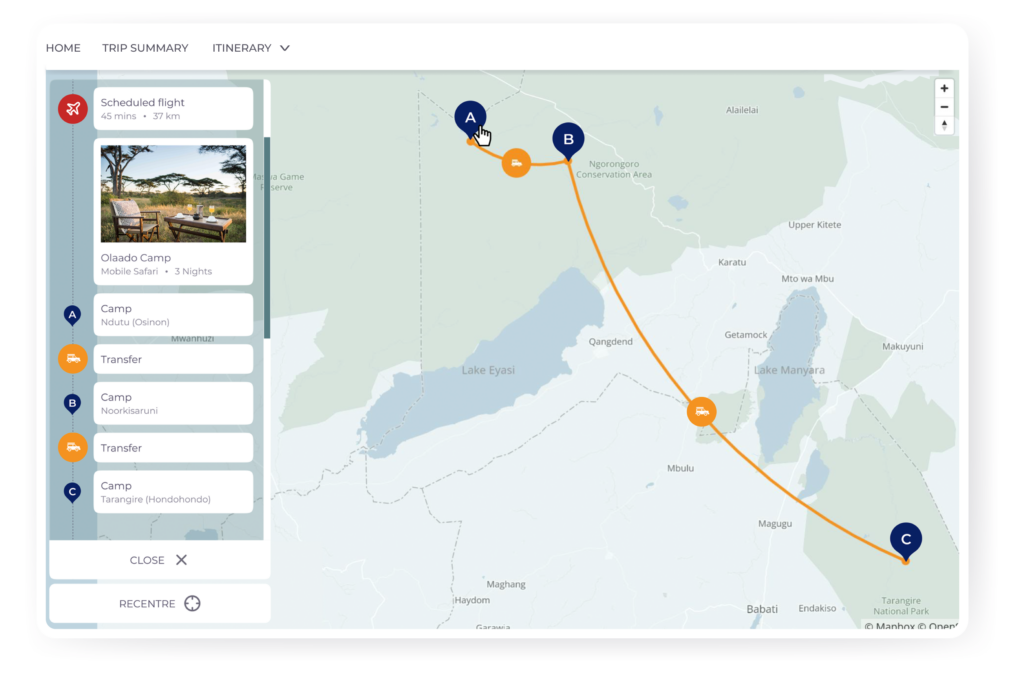
Task: Select map pin B on the map
Action: 568,140
